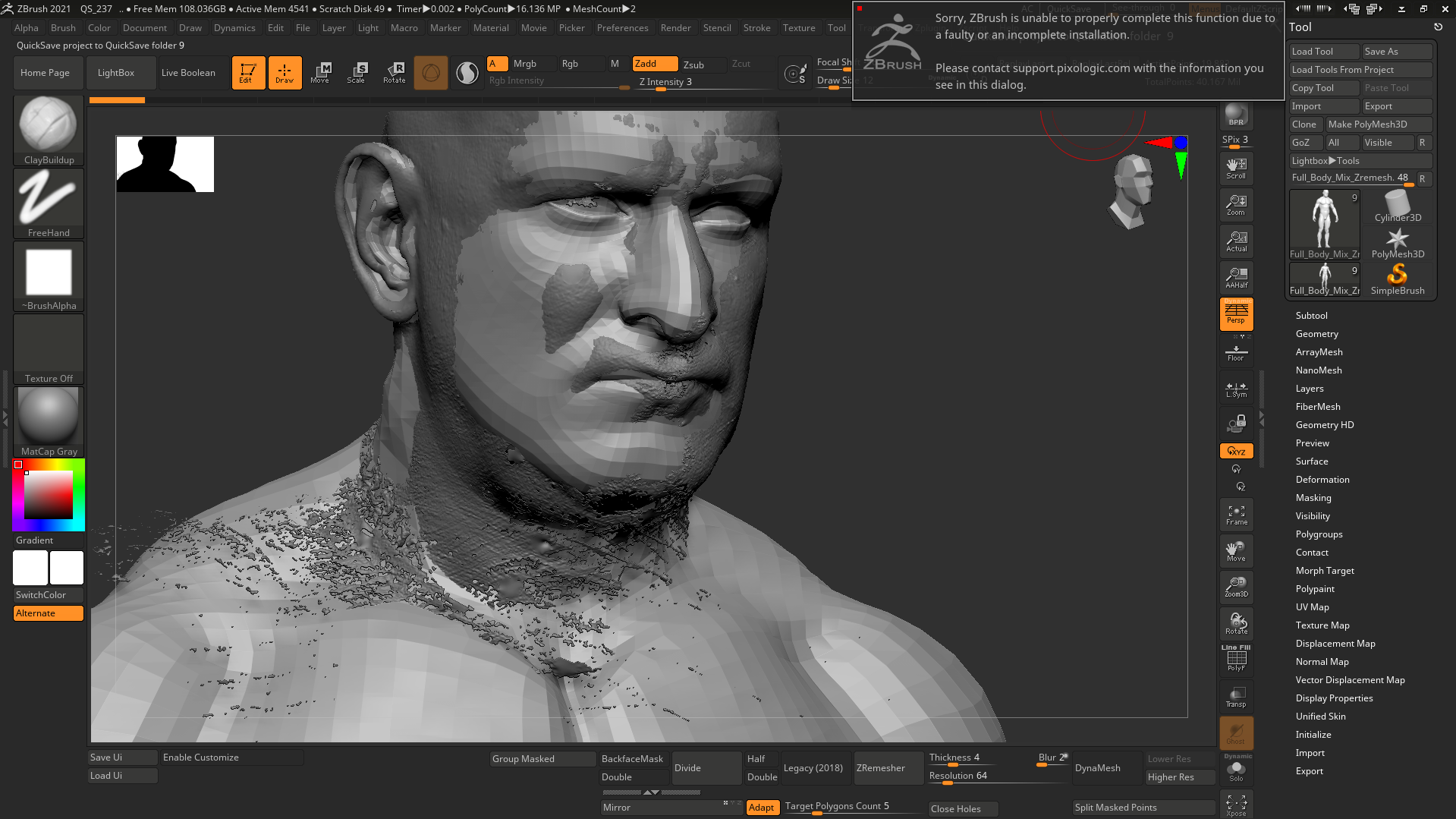This screenshot has height=819, width=1456.
Task: Toggle PolyF line fill display
Action: tap(1236, 659)
